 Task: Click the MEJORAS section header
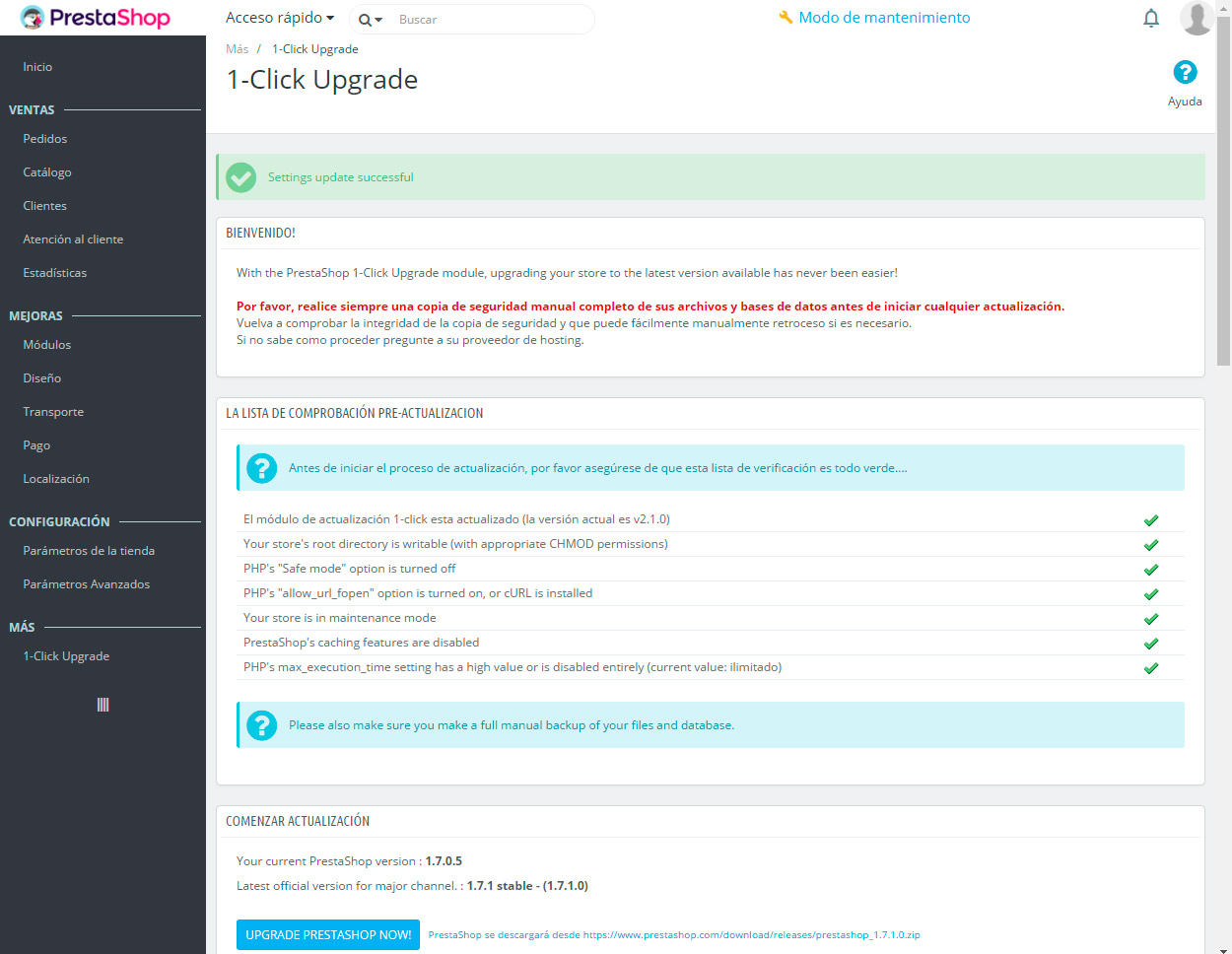tap(35, 316)
